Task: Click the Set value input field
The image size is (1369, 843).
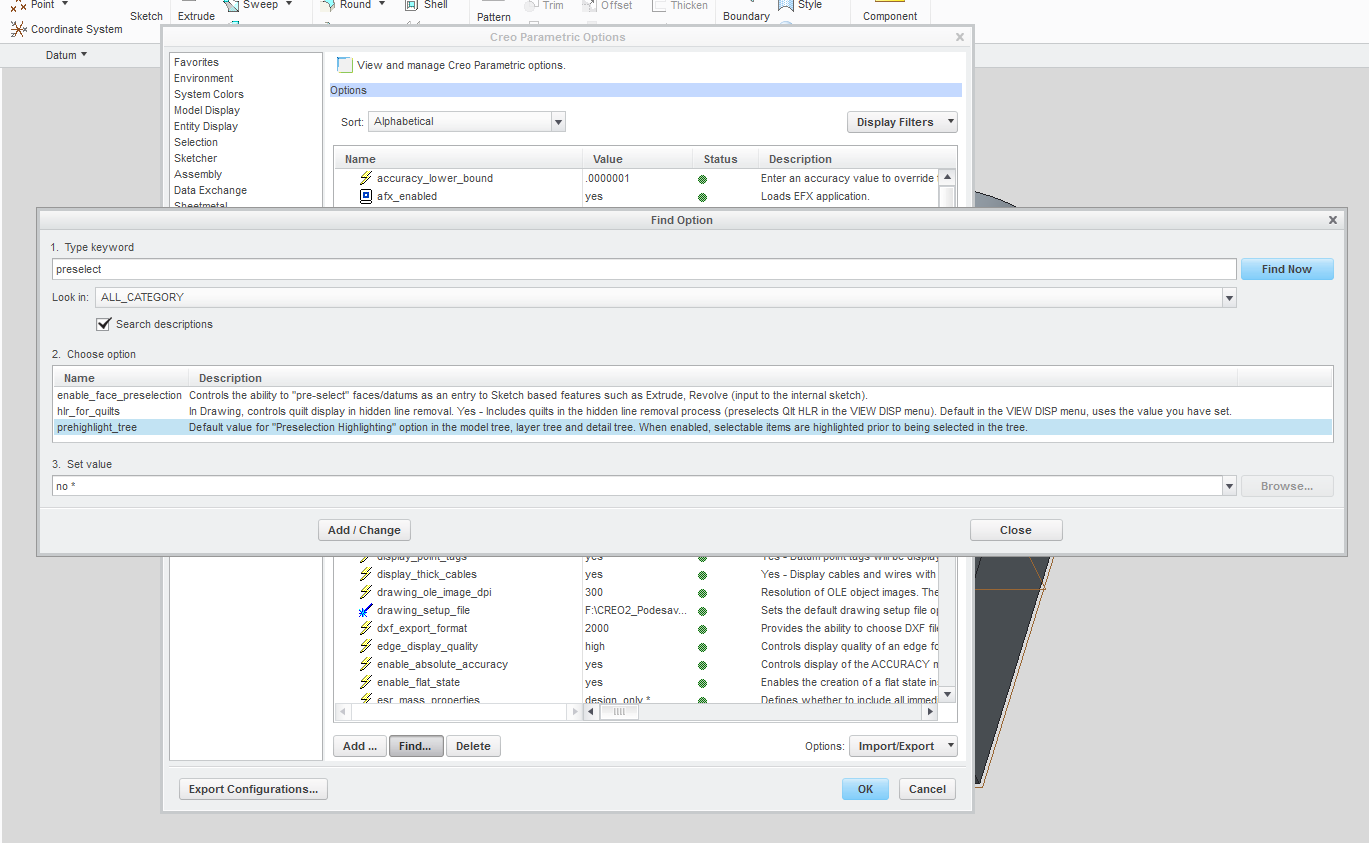Action: (637, 486)
